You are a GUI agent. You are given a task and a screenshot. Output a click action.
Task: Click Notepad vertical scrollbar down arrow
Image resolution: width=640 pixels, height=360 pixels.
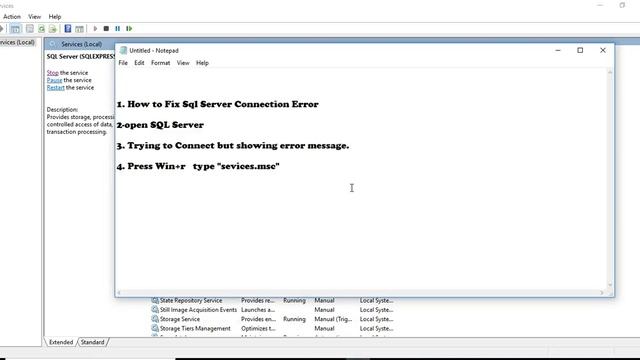pyautogui.click(x=610, y=285)
